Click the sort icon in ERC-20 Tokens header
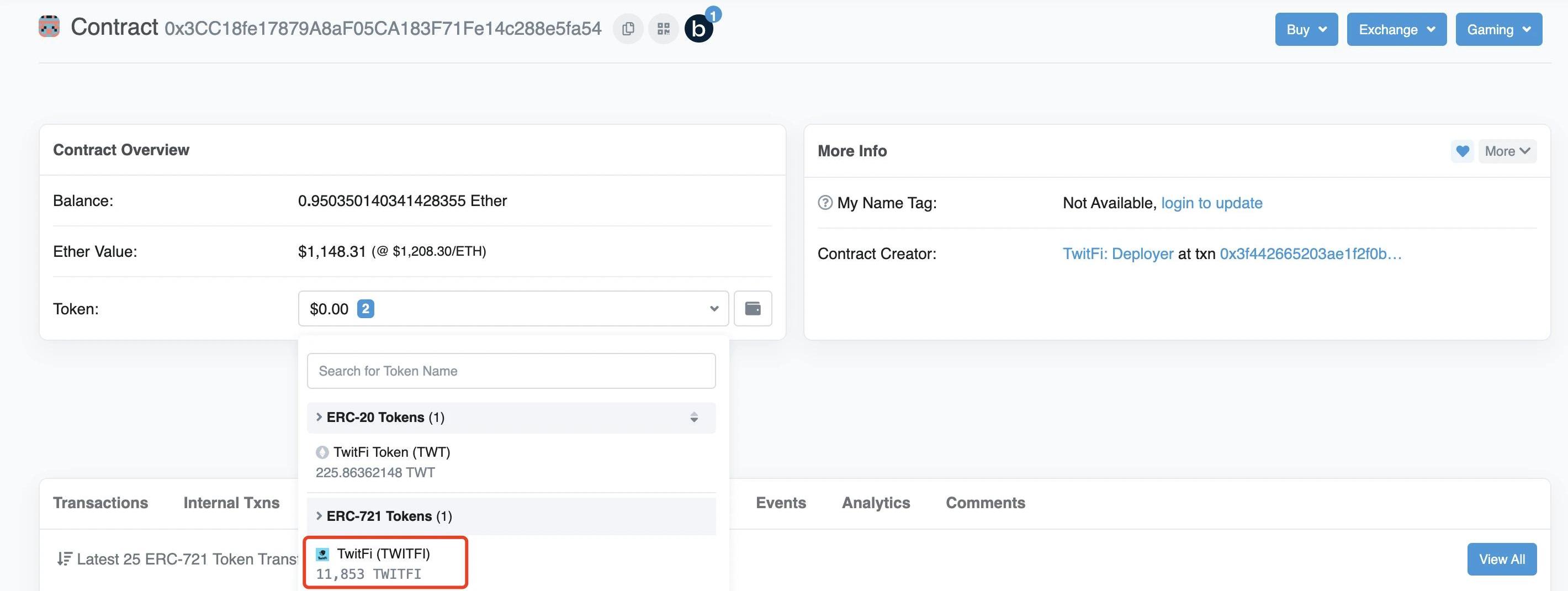Viewport: 1568px width, 591px height. (693, 418)
